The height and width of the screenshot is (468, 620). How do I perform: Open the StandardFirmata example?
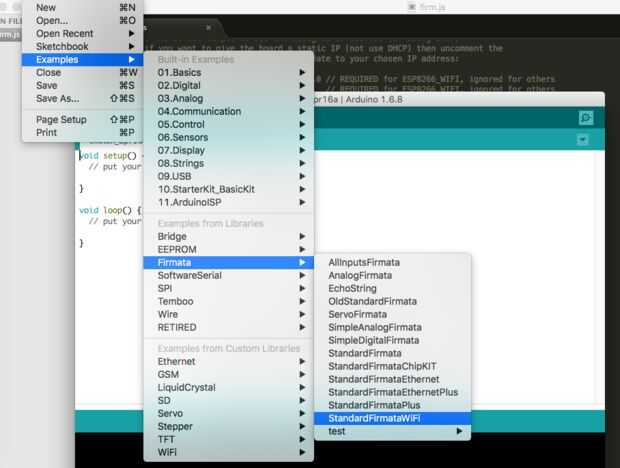[x=393, y=353]
